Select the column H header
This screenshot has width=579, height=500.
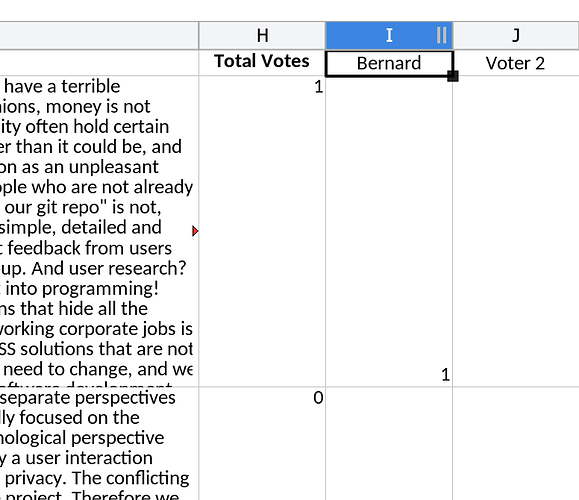[x=262, y=35]
